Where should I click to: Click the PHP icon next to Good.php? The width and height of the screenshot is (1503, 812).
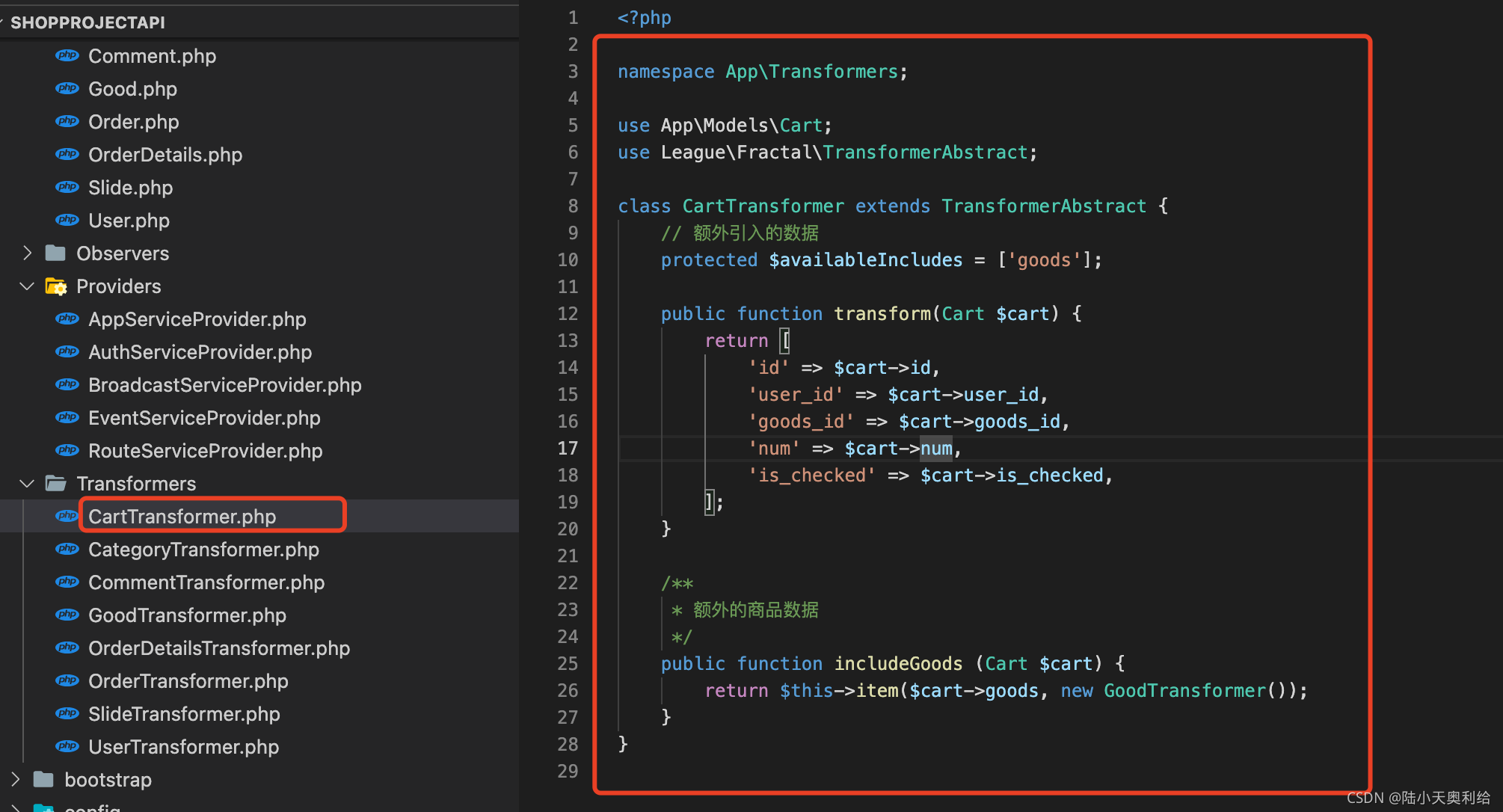click(x=67, y=89)
